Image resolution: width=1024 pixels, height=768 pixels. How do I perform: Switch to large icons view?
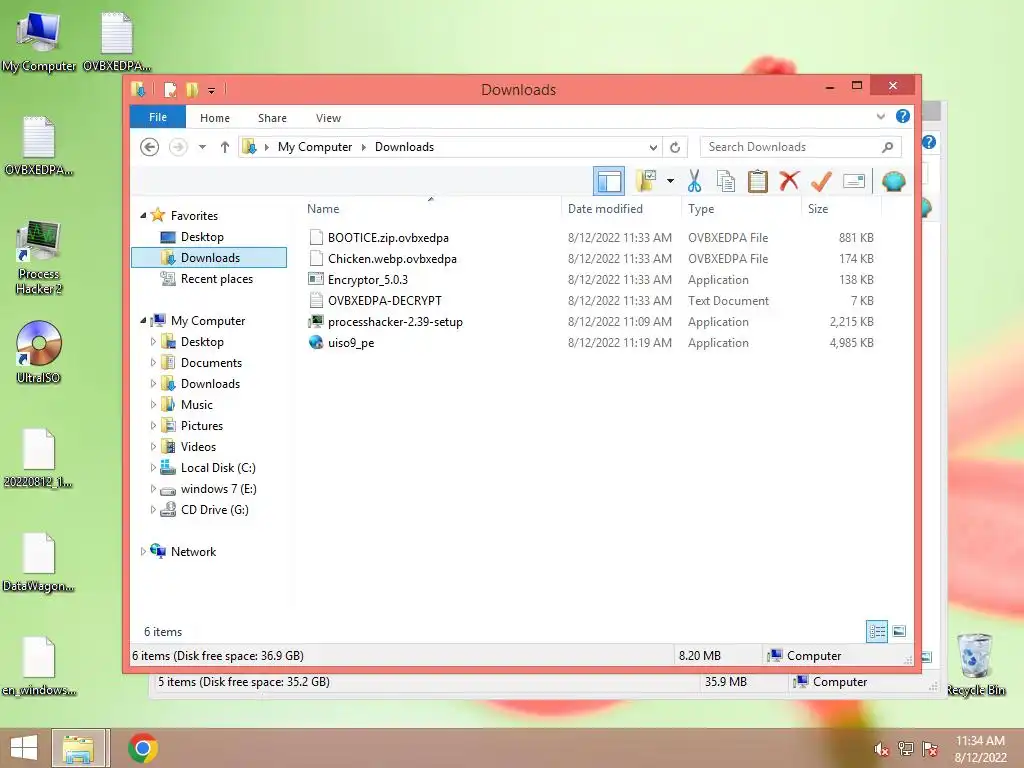pos(899,631)
